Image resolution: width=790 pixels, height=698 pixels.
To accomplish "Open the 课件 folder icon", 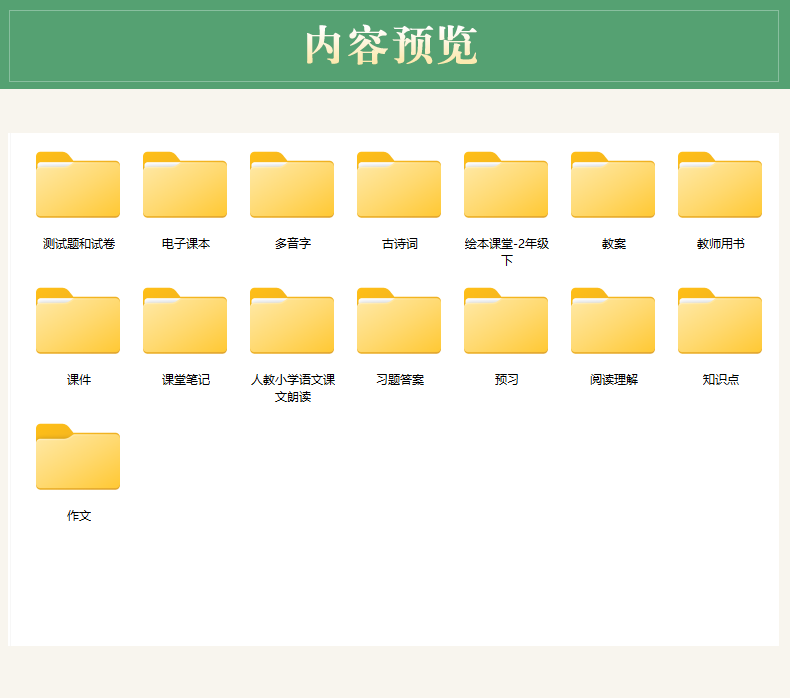I will [x=78, y=321].
